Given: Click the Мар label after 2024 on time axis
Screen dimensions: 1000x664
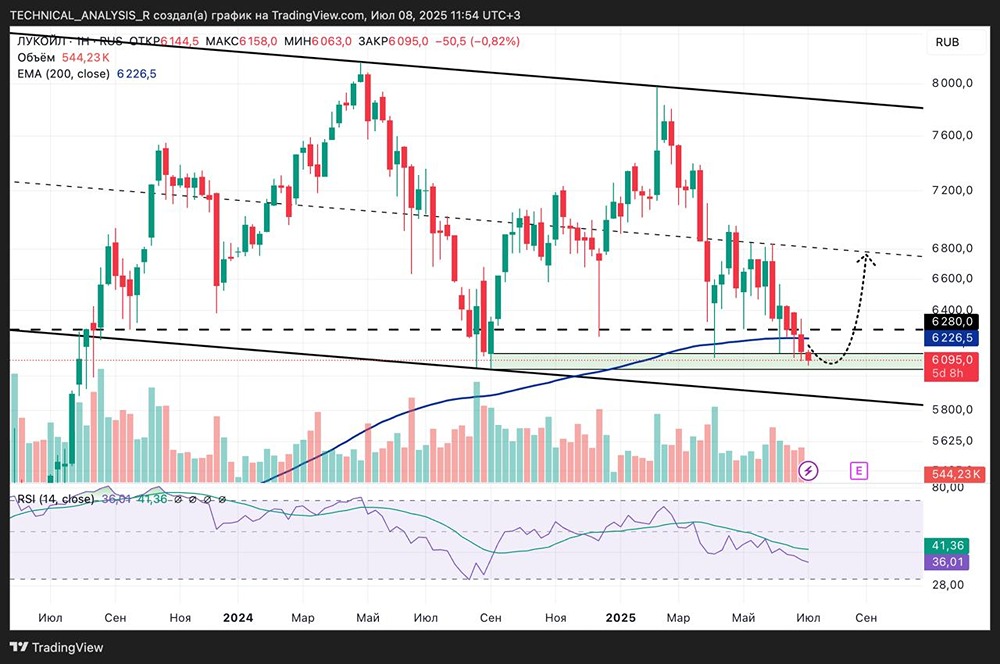Looking at the screenshot, I should [303, 617].
